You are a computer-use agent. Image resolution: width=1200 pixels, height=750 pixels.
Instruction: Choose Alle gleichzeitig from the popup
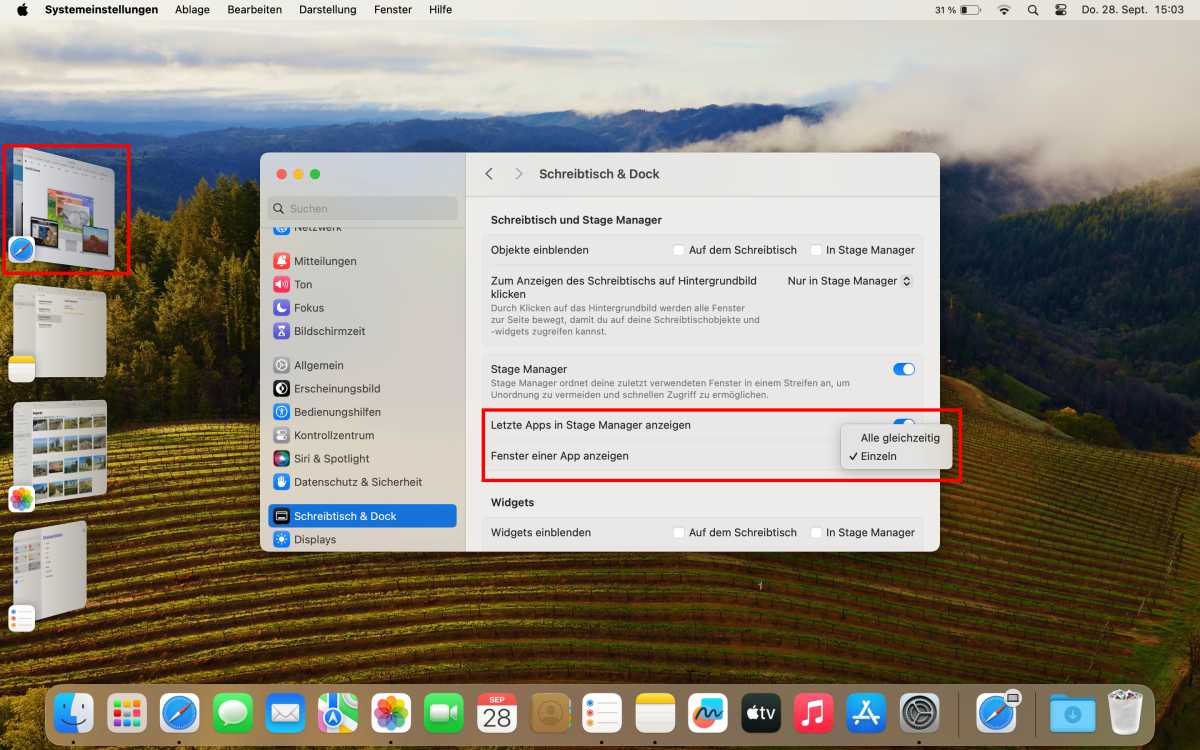point(899,438)
